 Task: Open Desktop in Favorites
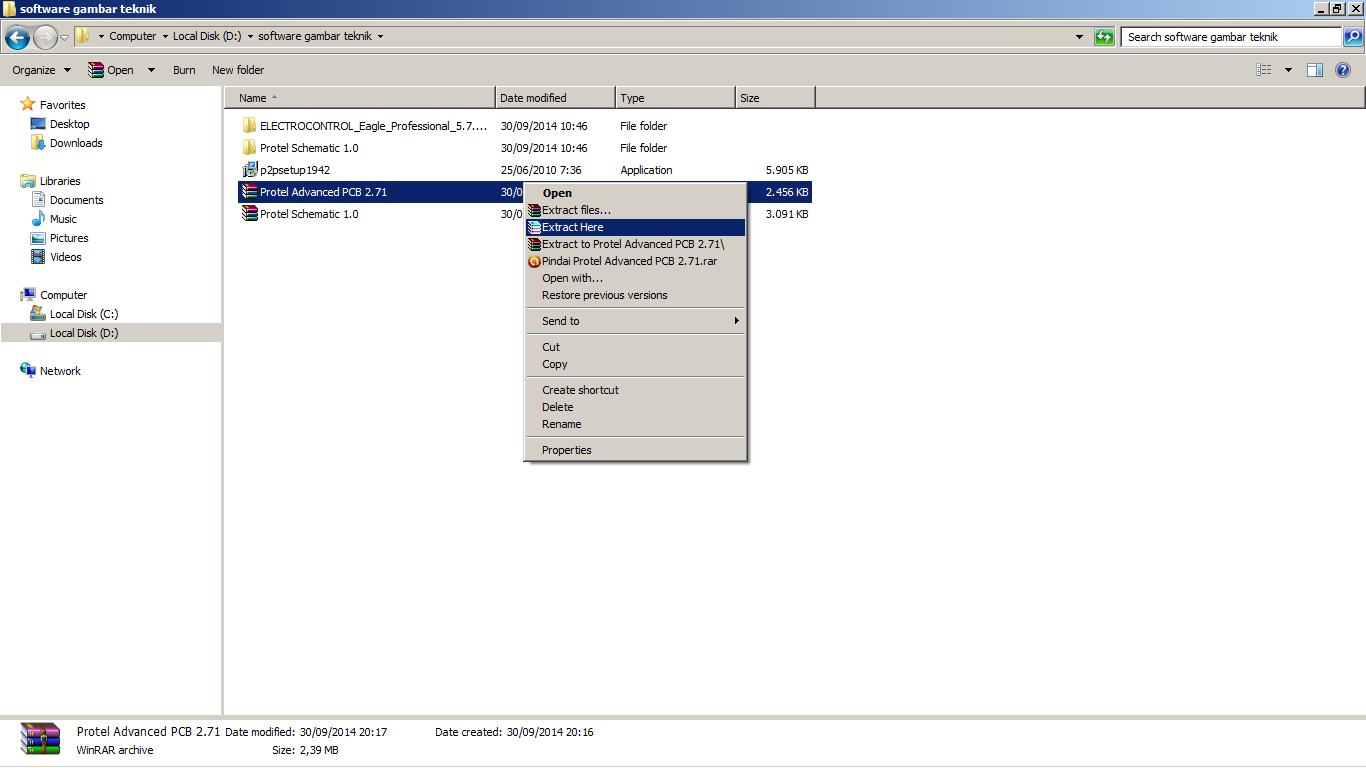pos(69,124)
